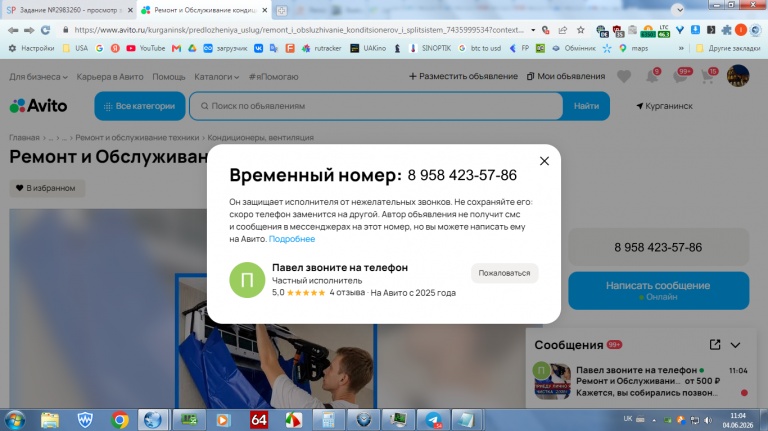Click the Пожаловаться button
Viewport: 768px width, 431px height.
(x=504, y=273)
